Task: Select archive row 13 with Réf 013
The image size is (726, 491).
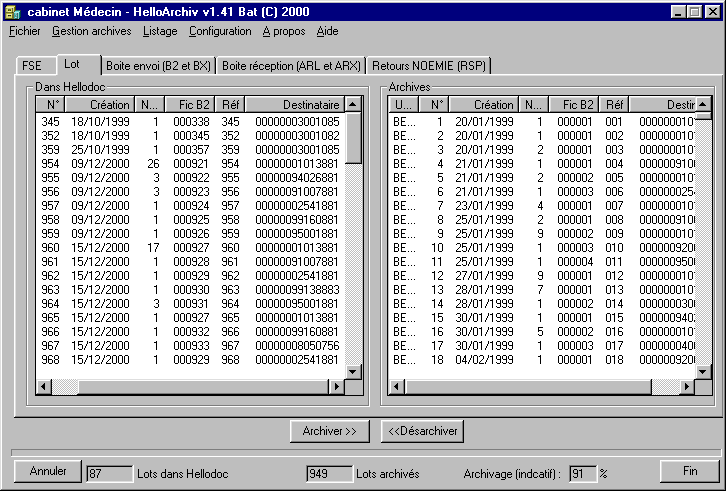Action: click(542, 290)
